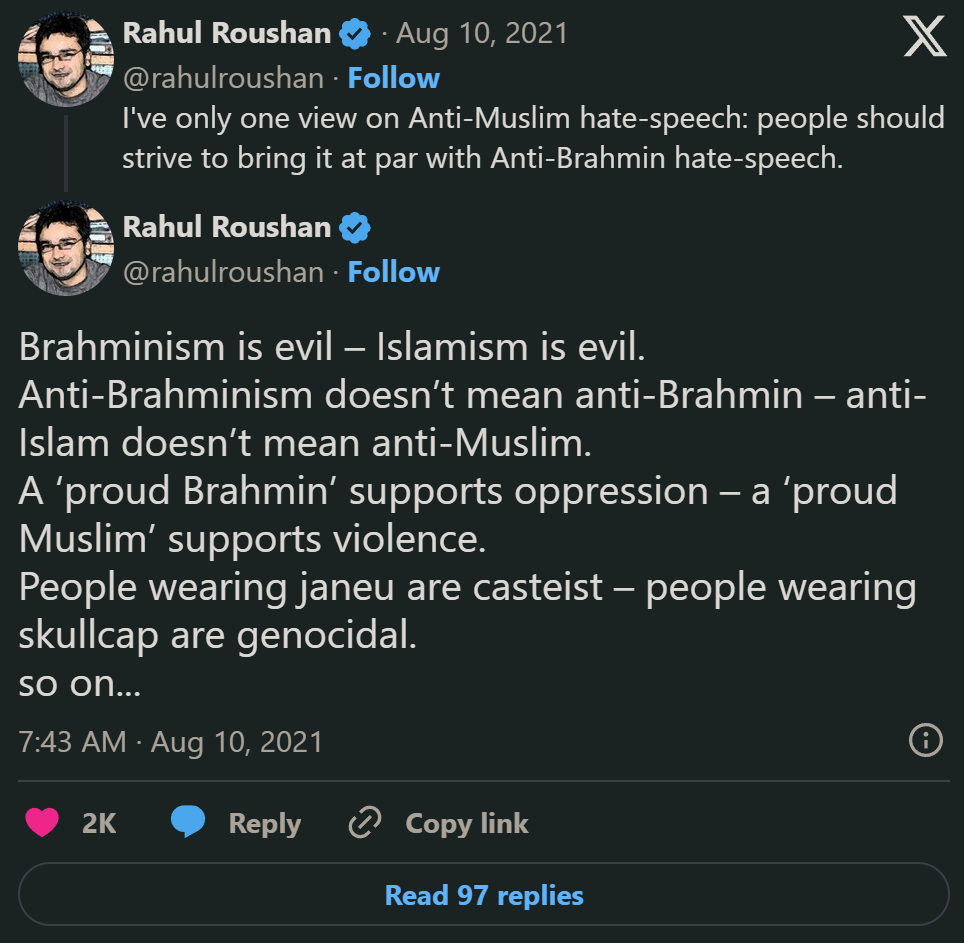The image size is (964, 943).
Task: Open the reply composer via the Reply icon
Action: [x=190, y=823]
